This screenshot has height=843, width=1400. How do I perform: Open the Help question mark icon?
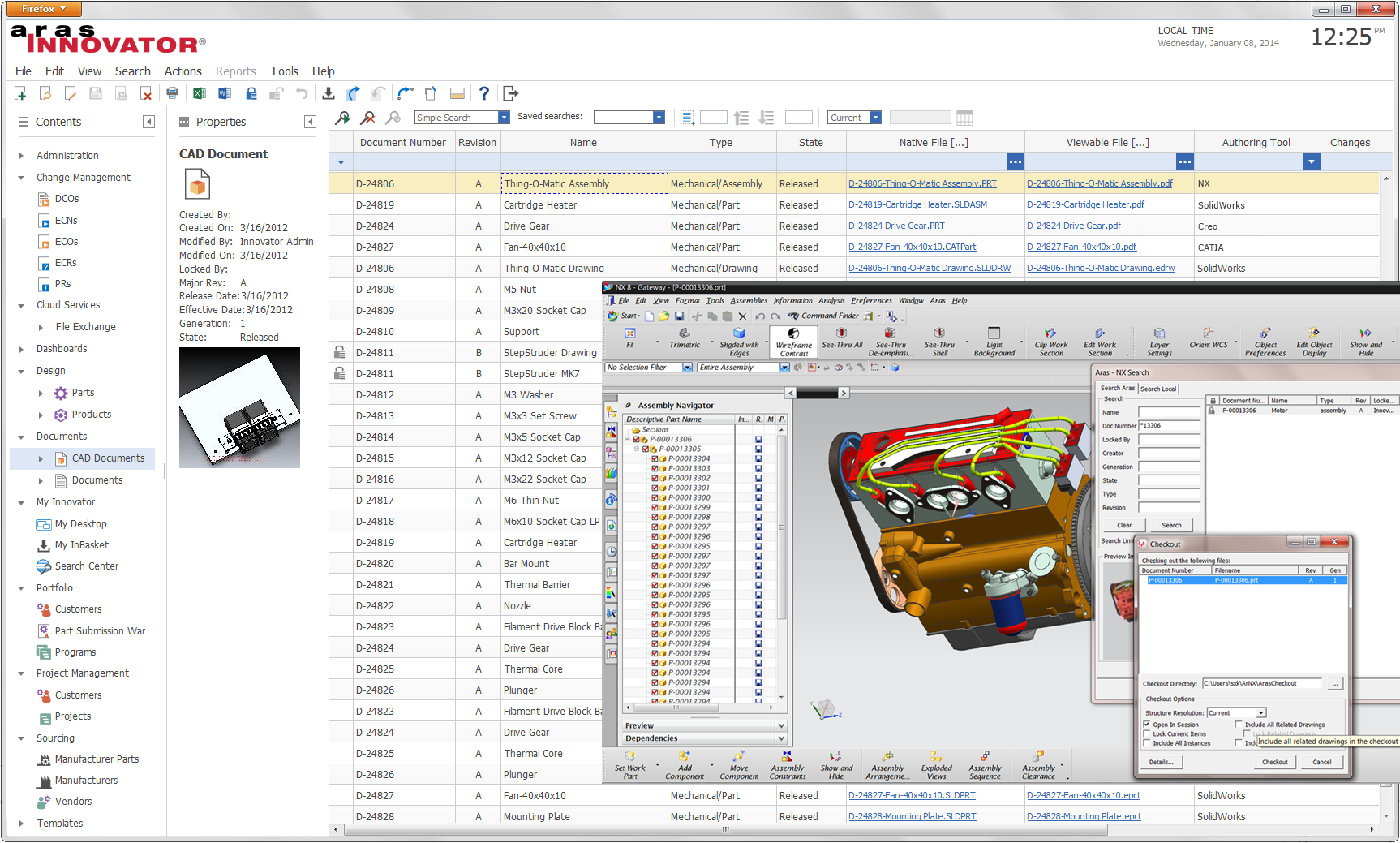(484, 93)
